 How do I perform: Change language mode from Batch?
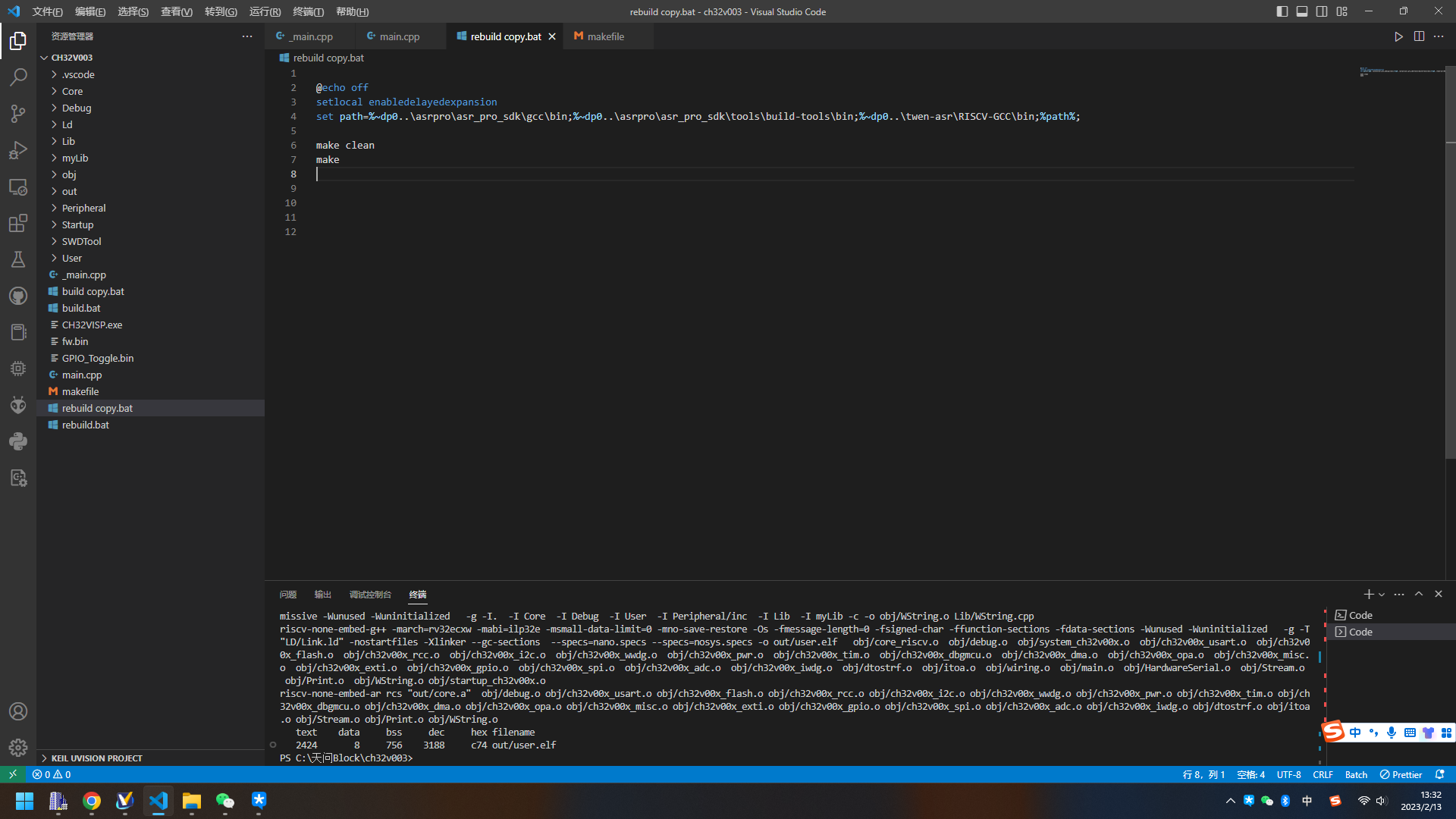point(1356,774)
